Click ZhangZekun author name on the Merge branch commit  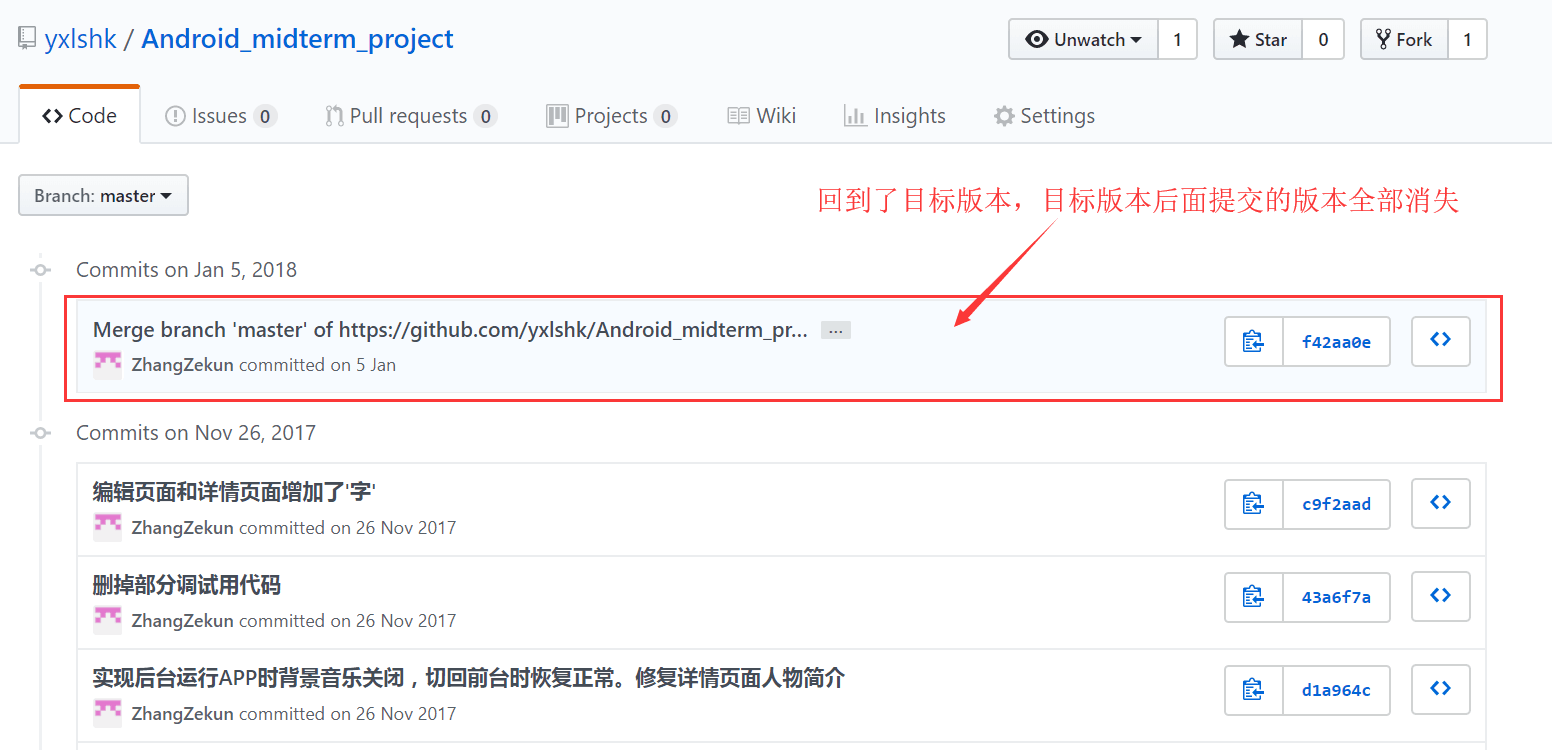pos(183,365)
